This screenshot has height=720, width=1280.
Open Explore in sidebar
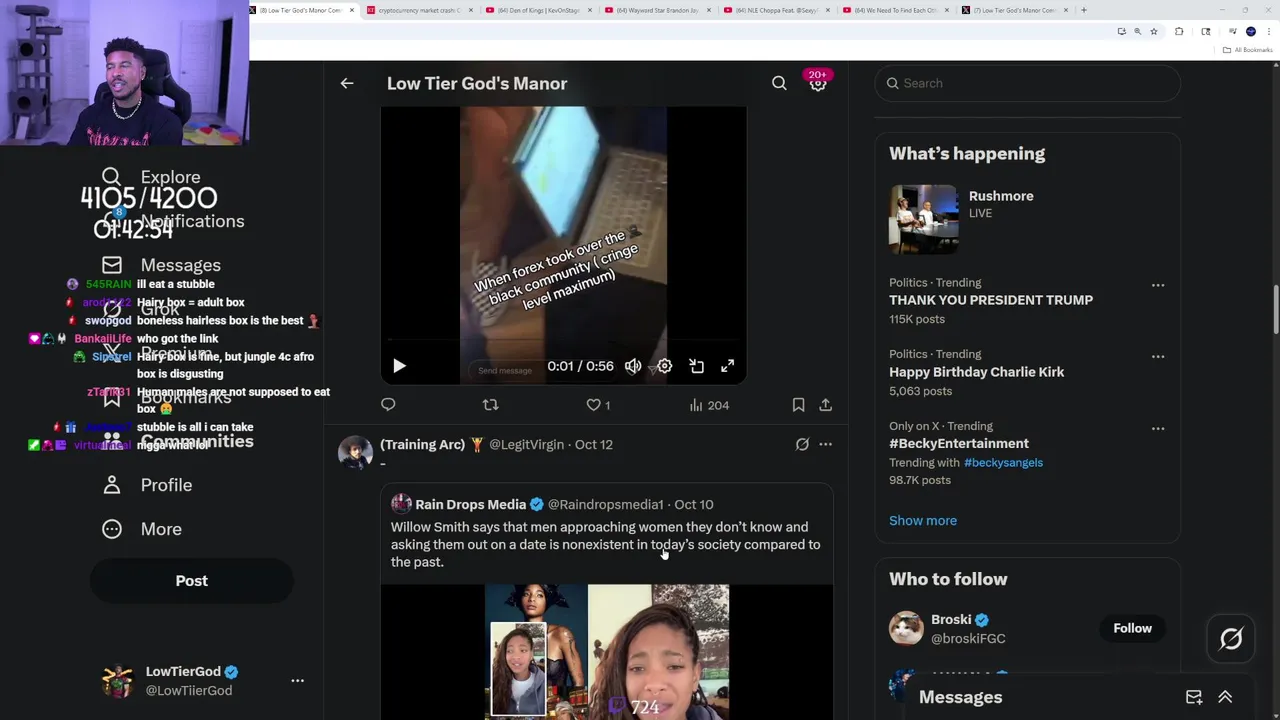click(150, 177)
